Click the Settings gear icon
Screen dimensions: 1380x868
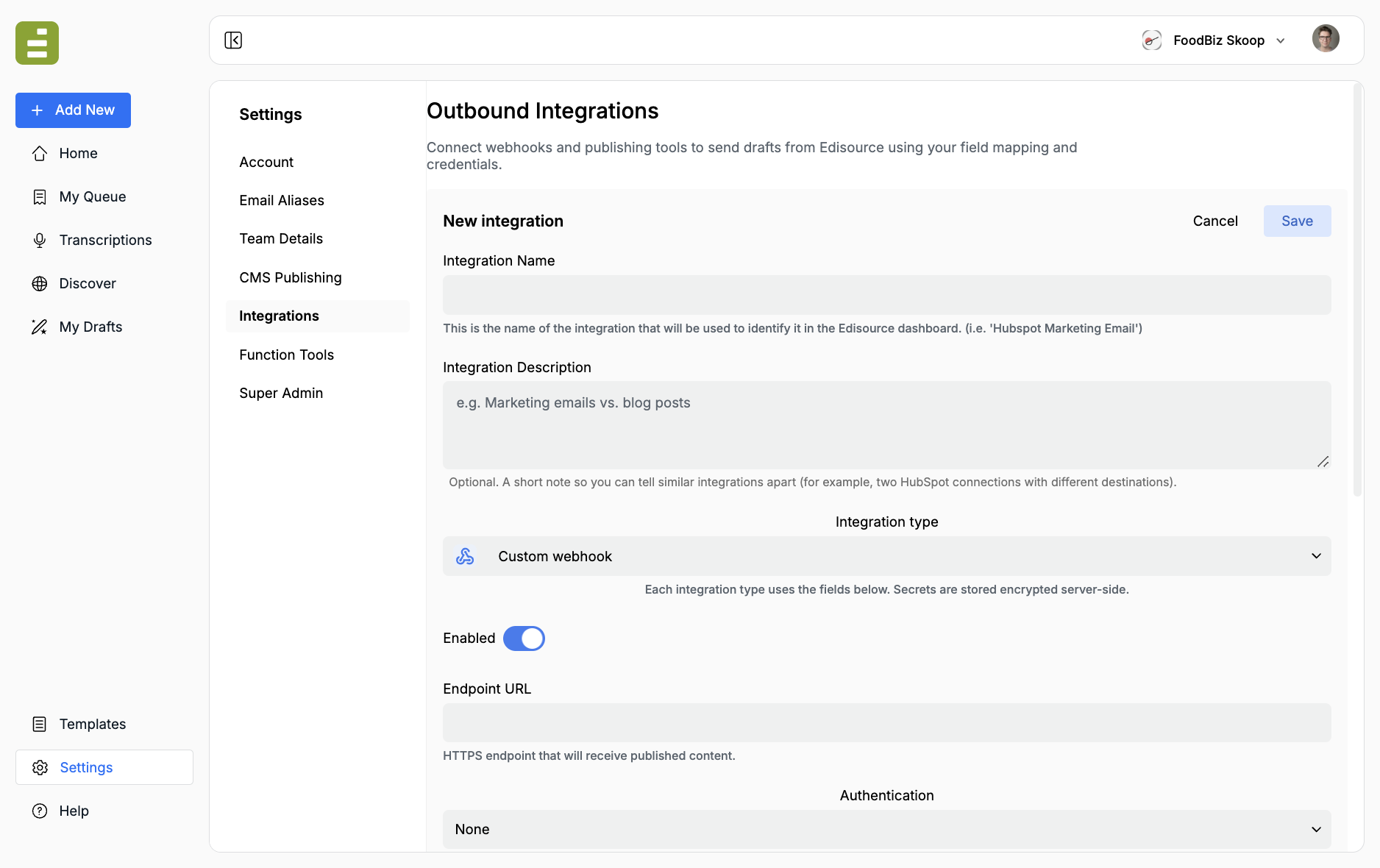(40, 767)
